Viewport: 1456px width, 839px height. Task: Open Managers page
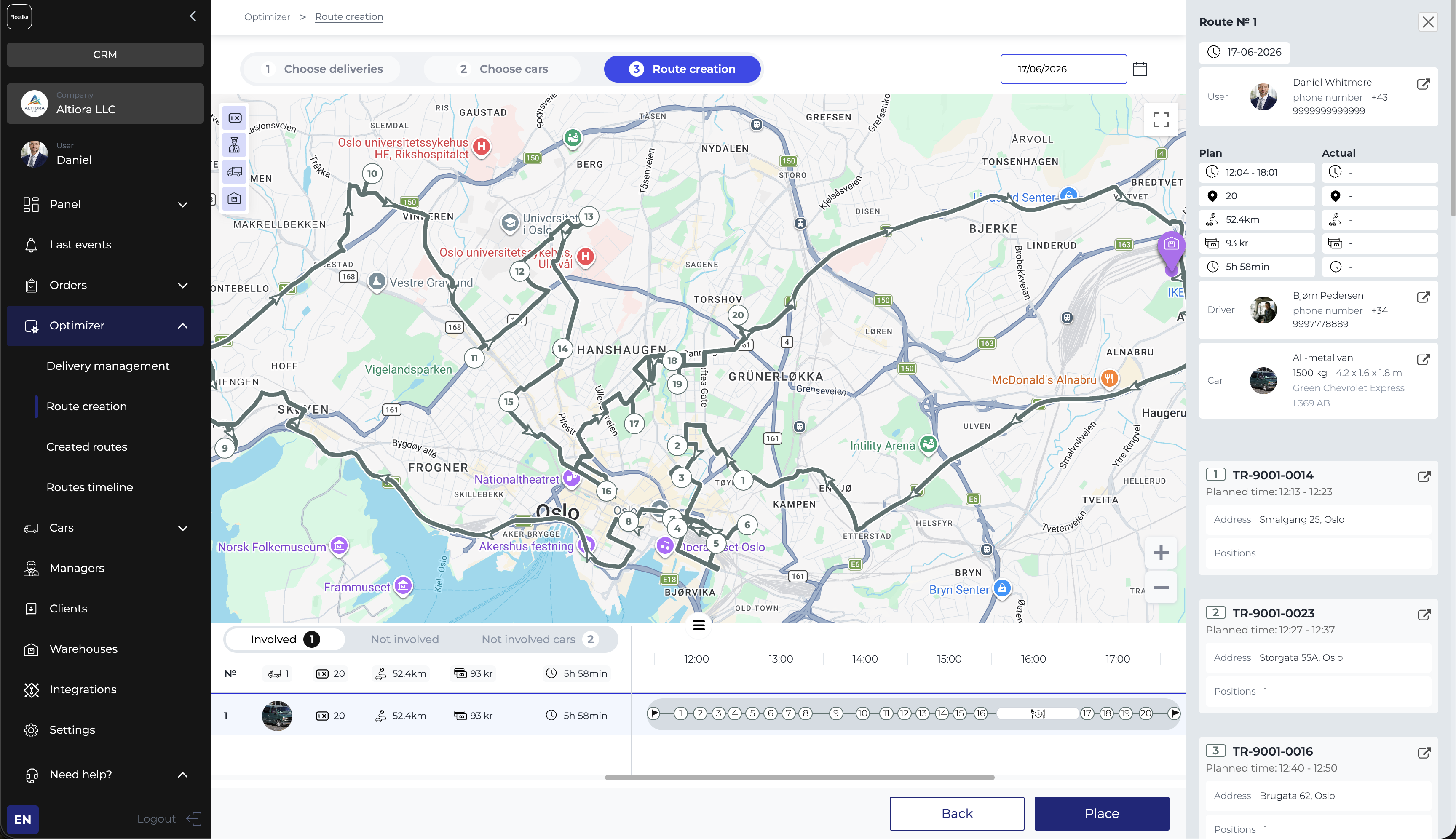[x=105, y=568]
